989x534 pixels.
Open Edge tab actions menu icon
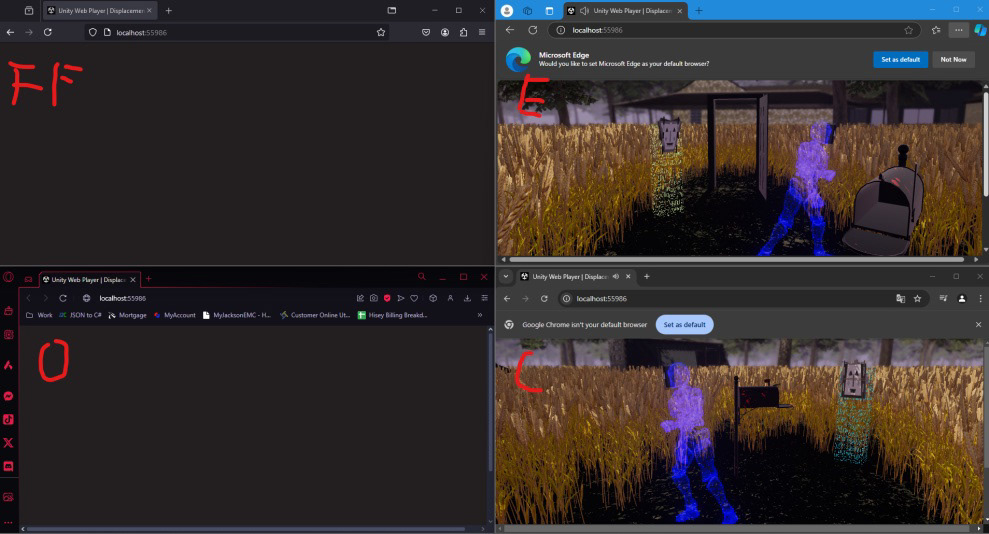[549, 11]
